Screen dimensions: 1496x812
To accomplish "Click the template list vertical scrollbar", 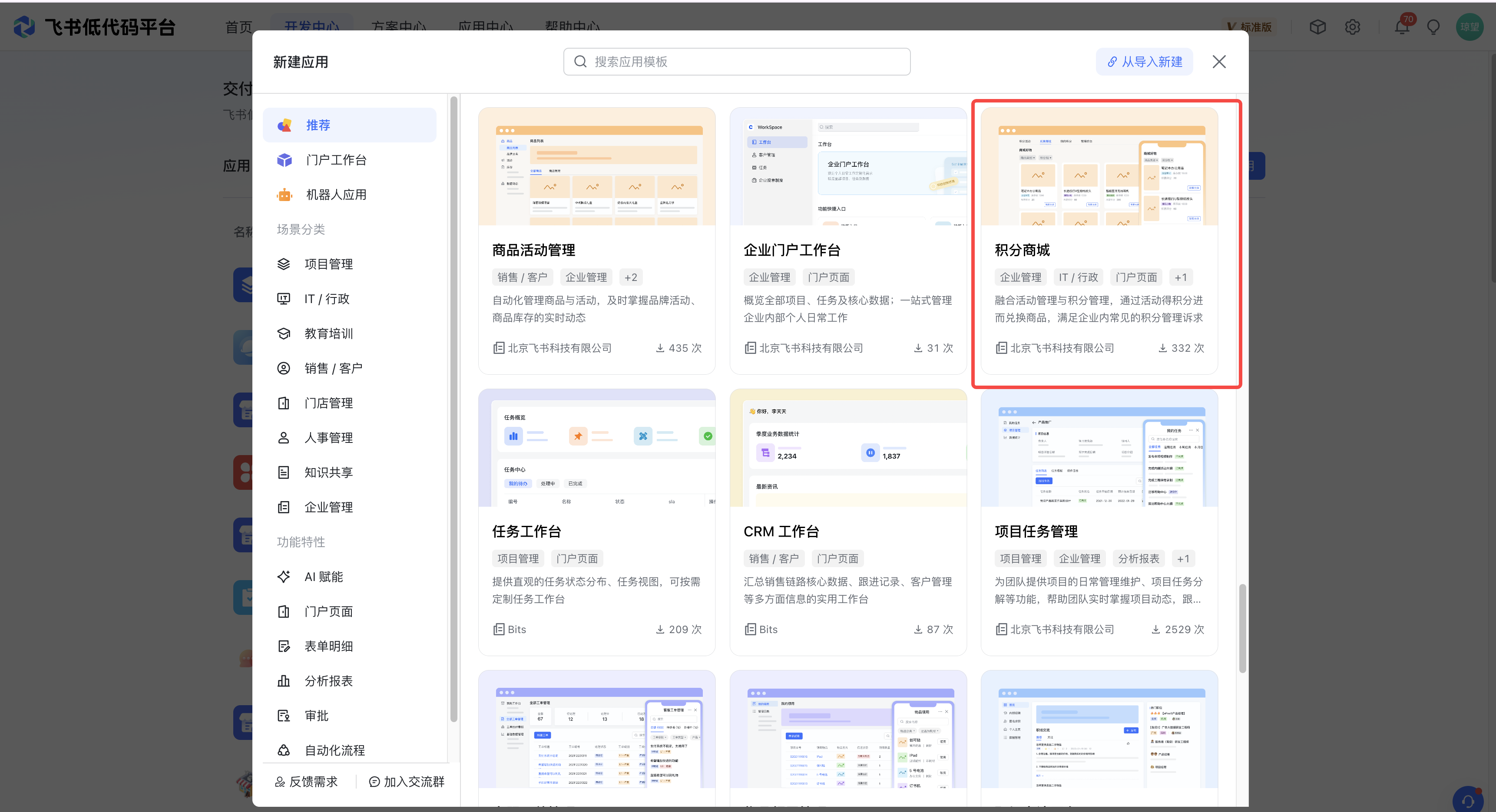I will pos(1242,628).
